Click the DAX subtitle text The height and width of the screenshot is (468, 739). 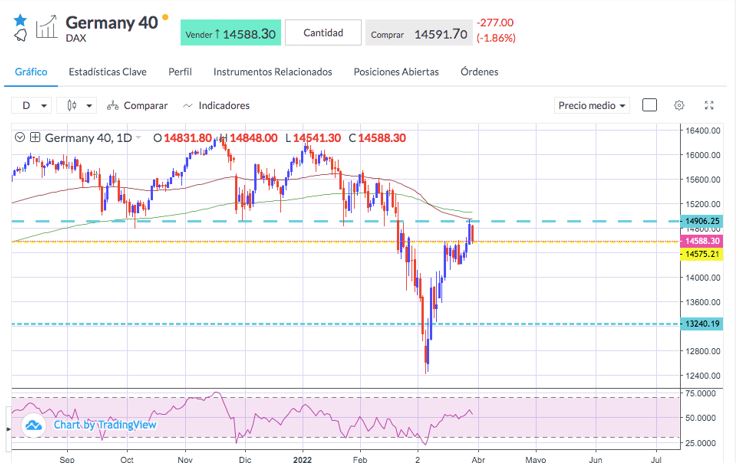[x=76, y=38]
